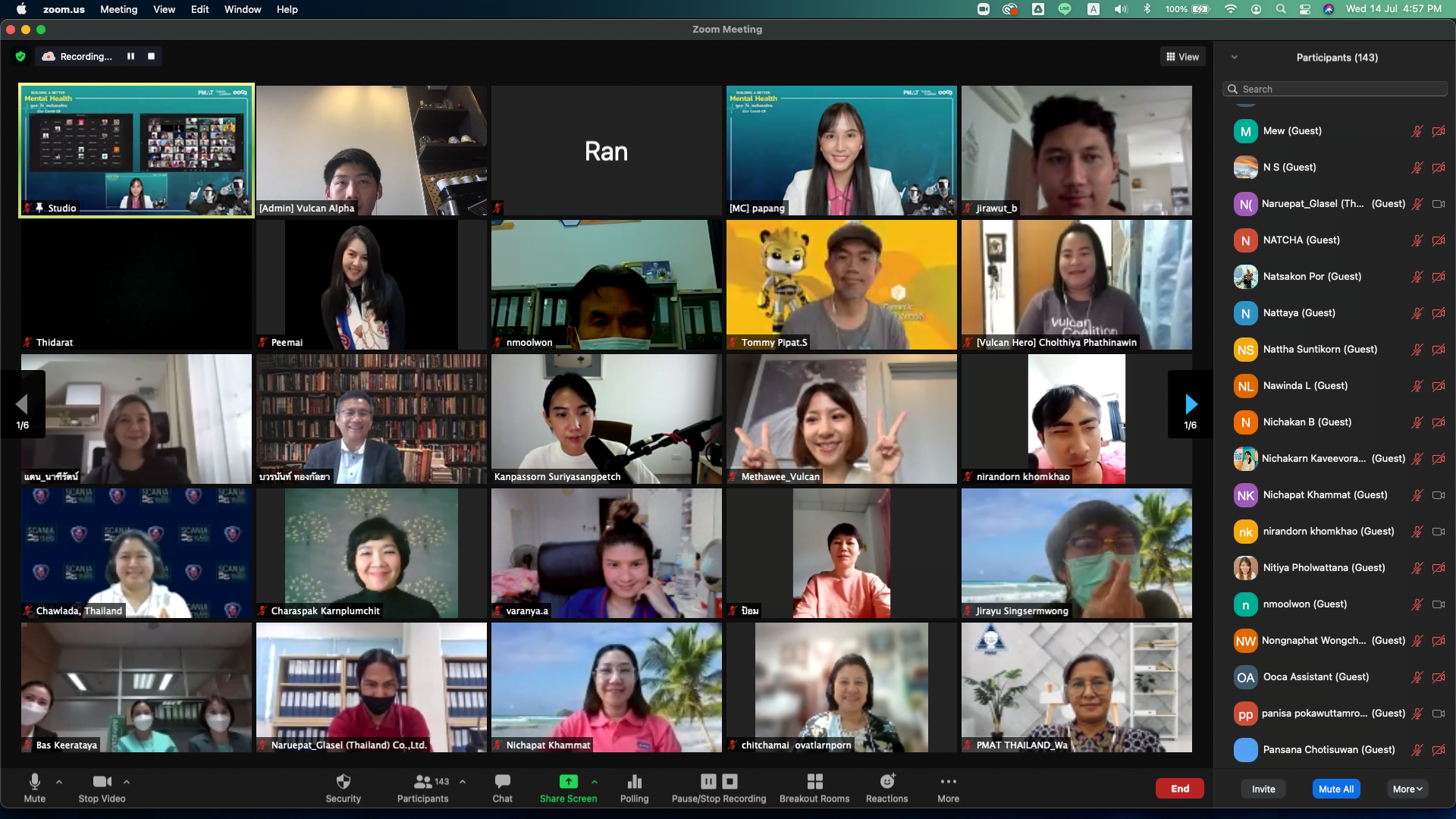
Task: Select the Studio video thumbnail
Action: click(136, 150)
